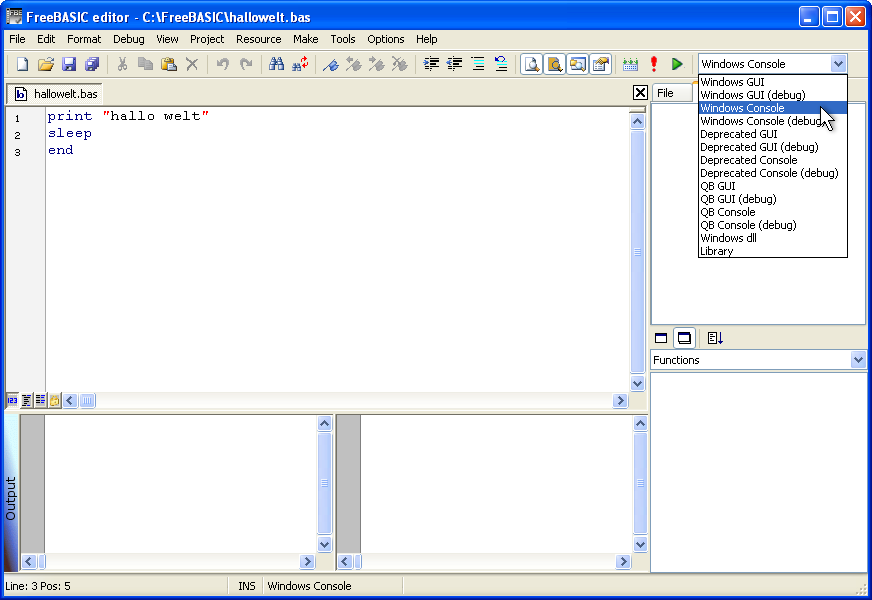Image resolution: width=872 pixels, height=600 pixels.
Task: Click editor vertical scrollbar down arrow
Action: click(637, 383)
